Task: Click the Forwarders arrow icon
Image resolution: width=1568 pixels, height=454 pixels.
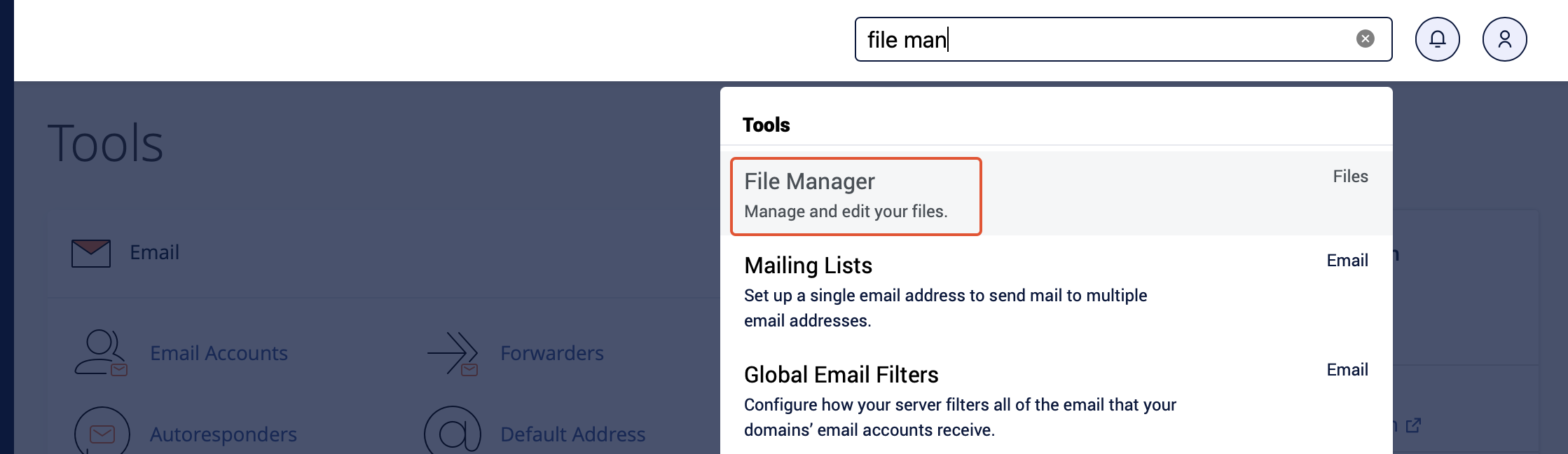Action: [x=453, y=352]
